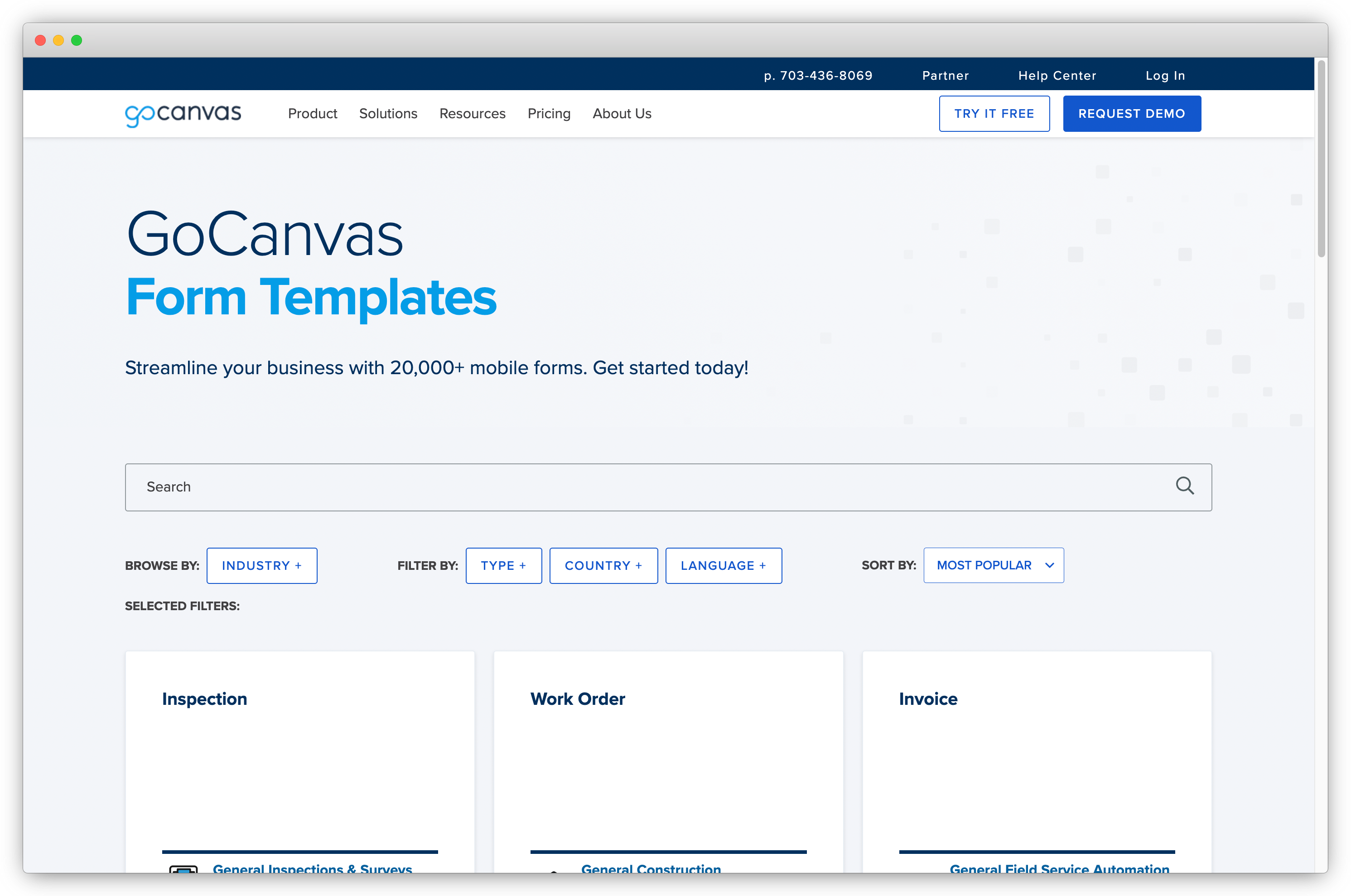1351x896 pixels.
Task: Click the REQUEST DEMO button
Action: point(1132,113)
